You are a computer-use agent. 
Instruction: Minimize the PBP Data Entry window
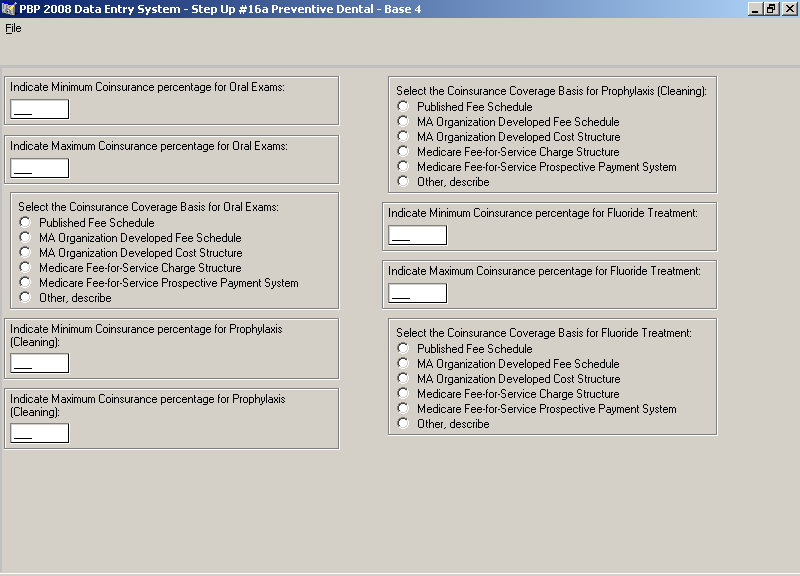(x=756, y=9)
